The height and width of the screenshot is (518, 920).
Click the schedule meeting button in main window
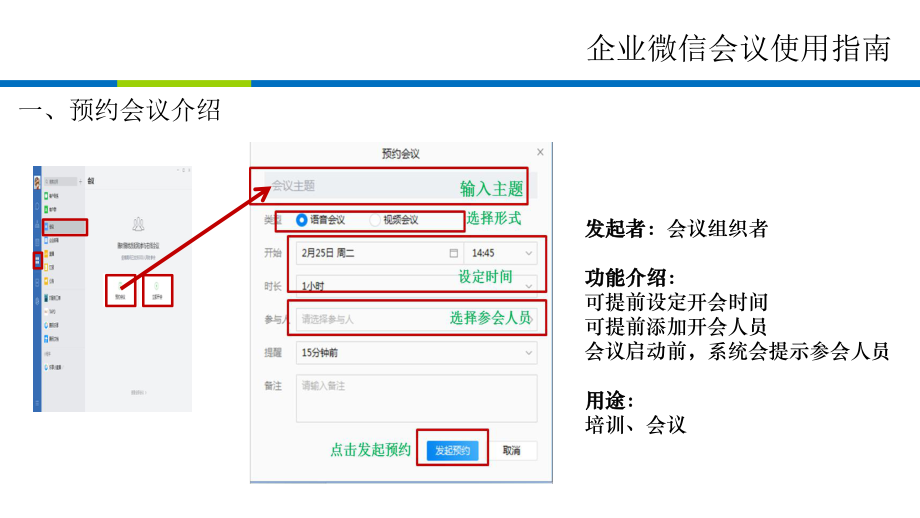click(120, 290)
